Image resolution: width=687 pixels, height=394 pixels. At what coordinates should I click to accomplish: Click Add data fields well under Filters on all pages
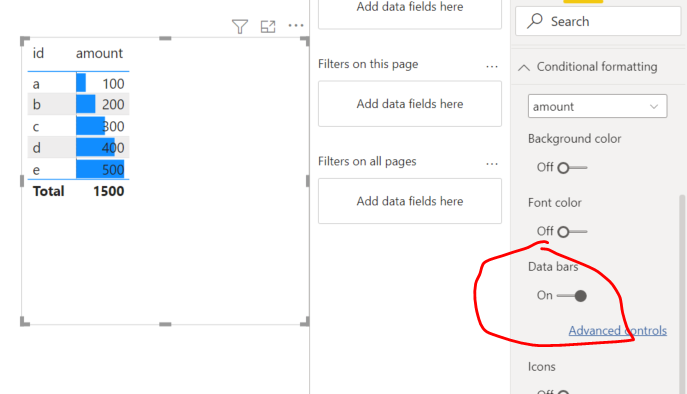click(410, 201)
